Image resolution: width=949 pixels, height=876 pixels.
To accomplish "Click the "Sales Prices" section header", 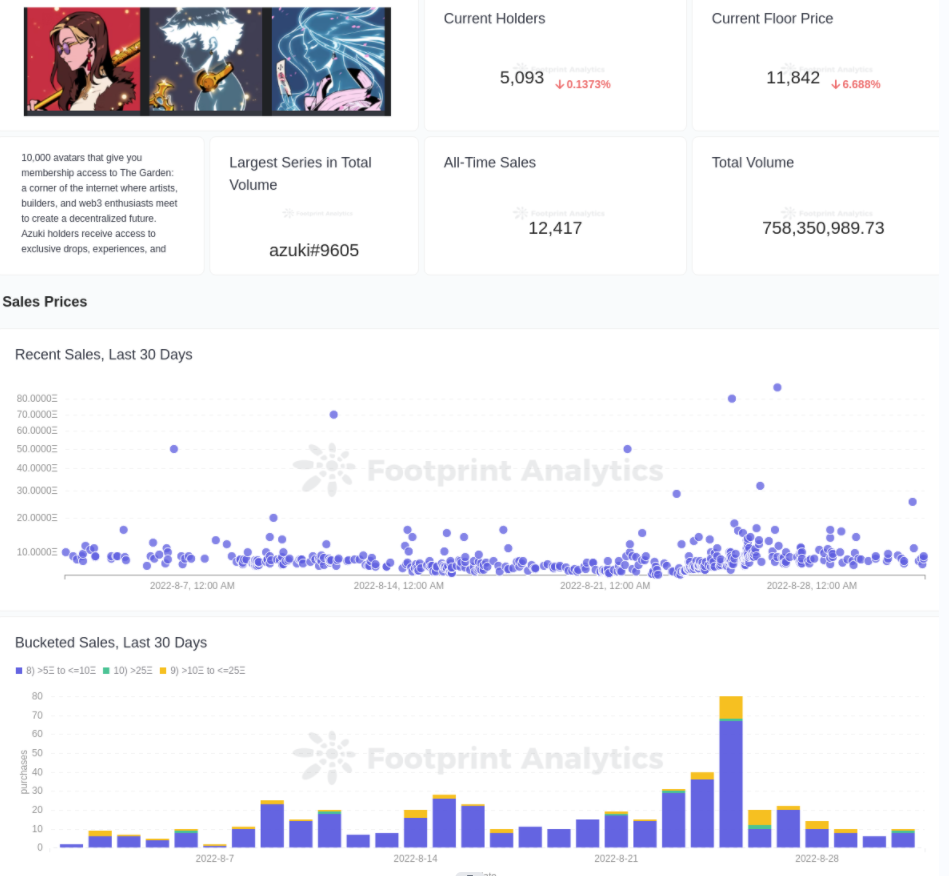I will [43, 301].
